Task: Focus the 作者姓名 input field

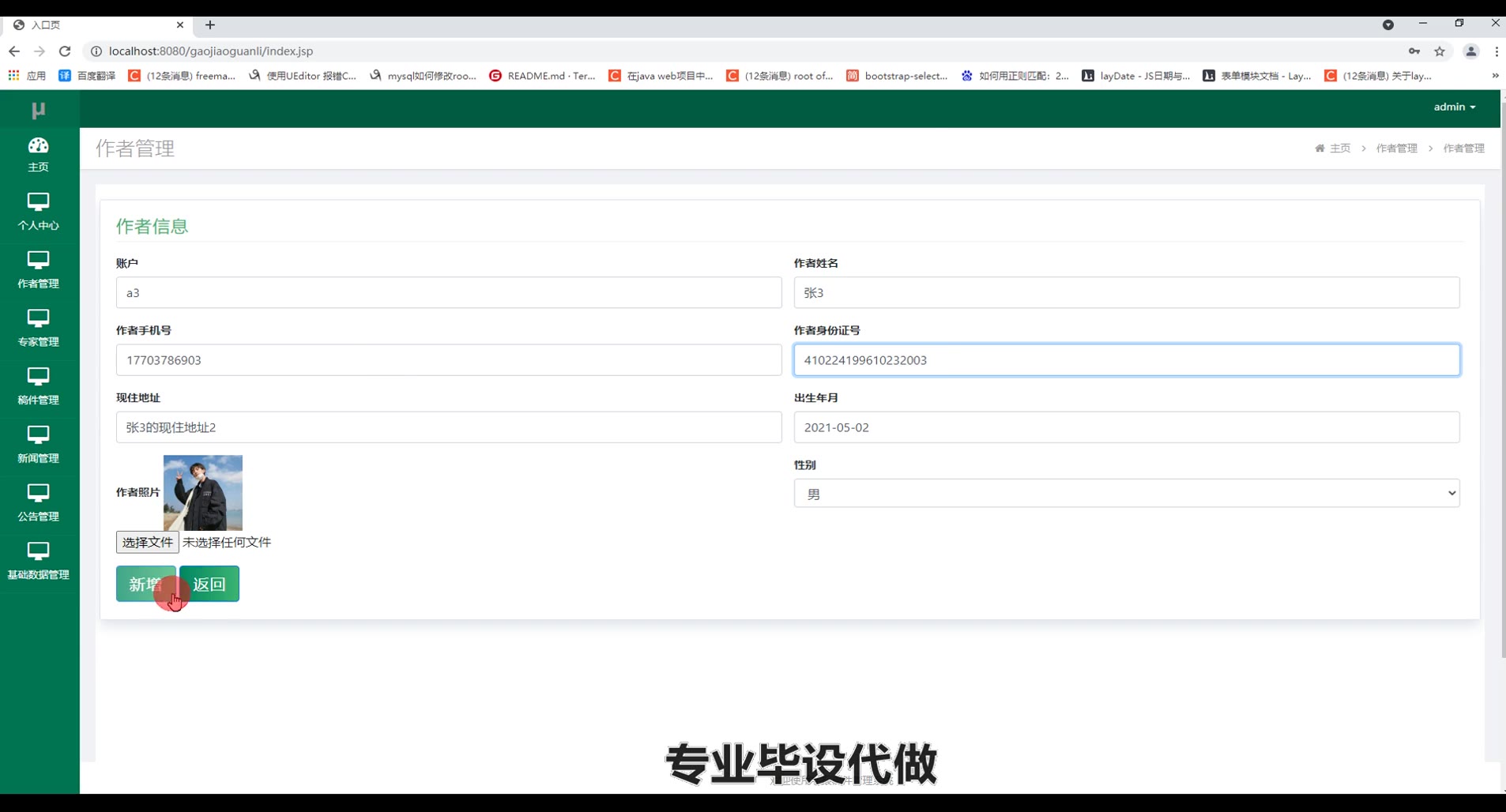Action: [x=1127, y=293]
